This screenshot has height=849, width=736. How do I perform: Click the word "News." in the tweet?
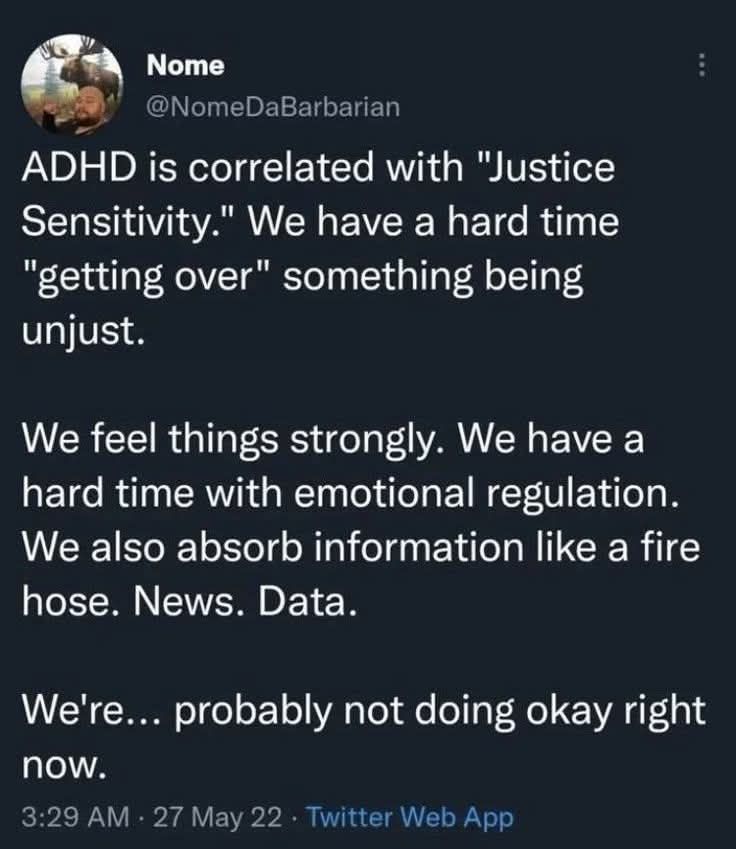click(190, 602)
